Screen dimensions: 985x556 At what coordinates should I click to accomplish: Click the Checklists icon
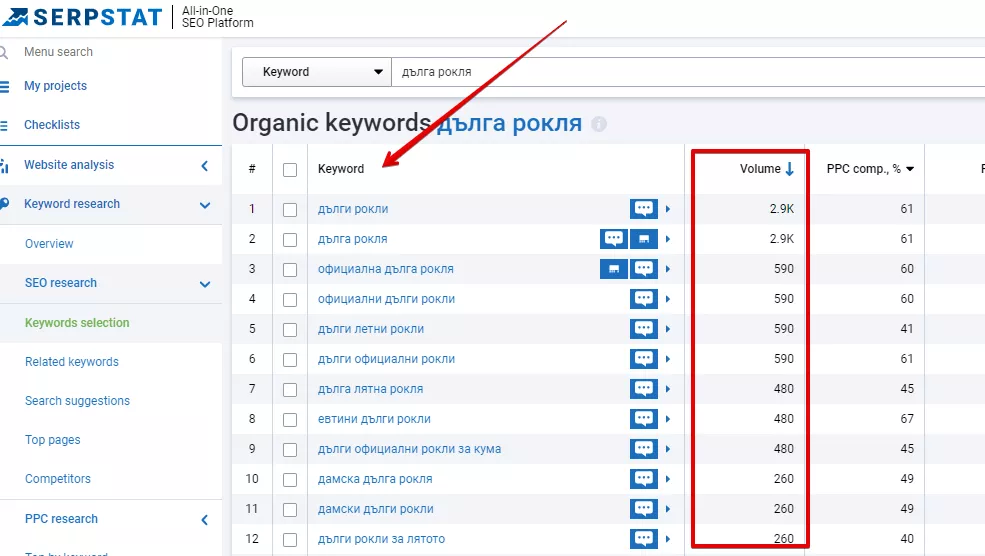coord(4,125)
